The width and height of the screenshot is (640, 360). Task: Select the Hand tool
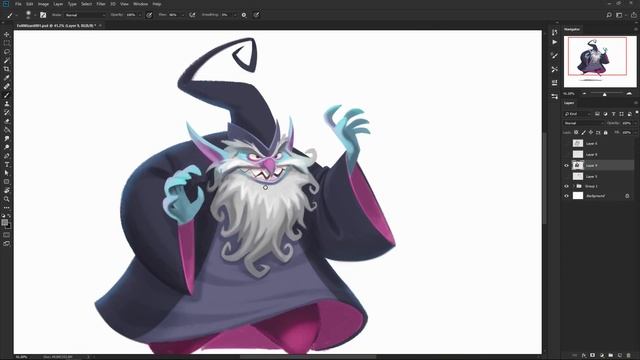point(7,190)
